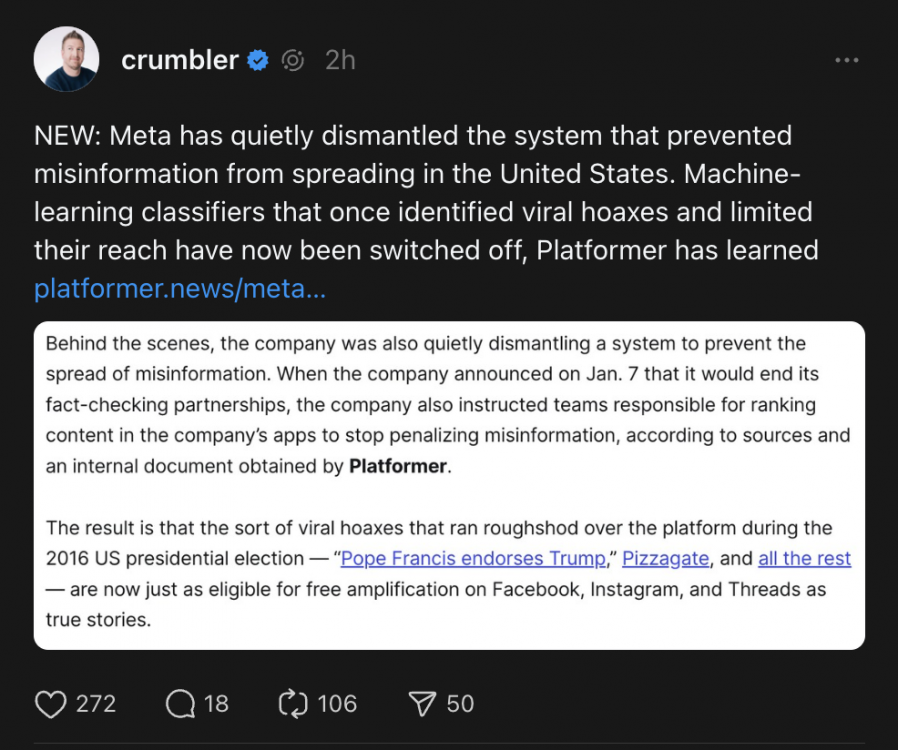The height and width of the screenshot is (750, 898).
Task: Open the three-dot more options menu
Action: 846,61
